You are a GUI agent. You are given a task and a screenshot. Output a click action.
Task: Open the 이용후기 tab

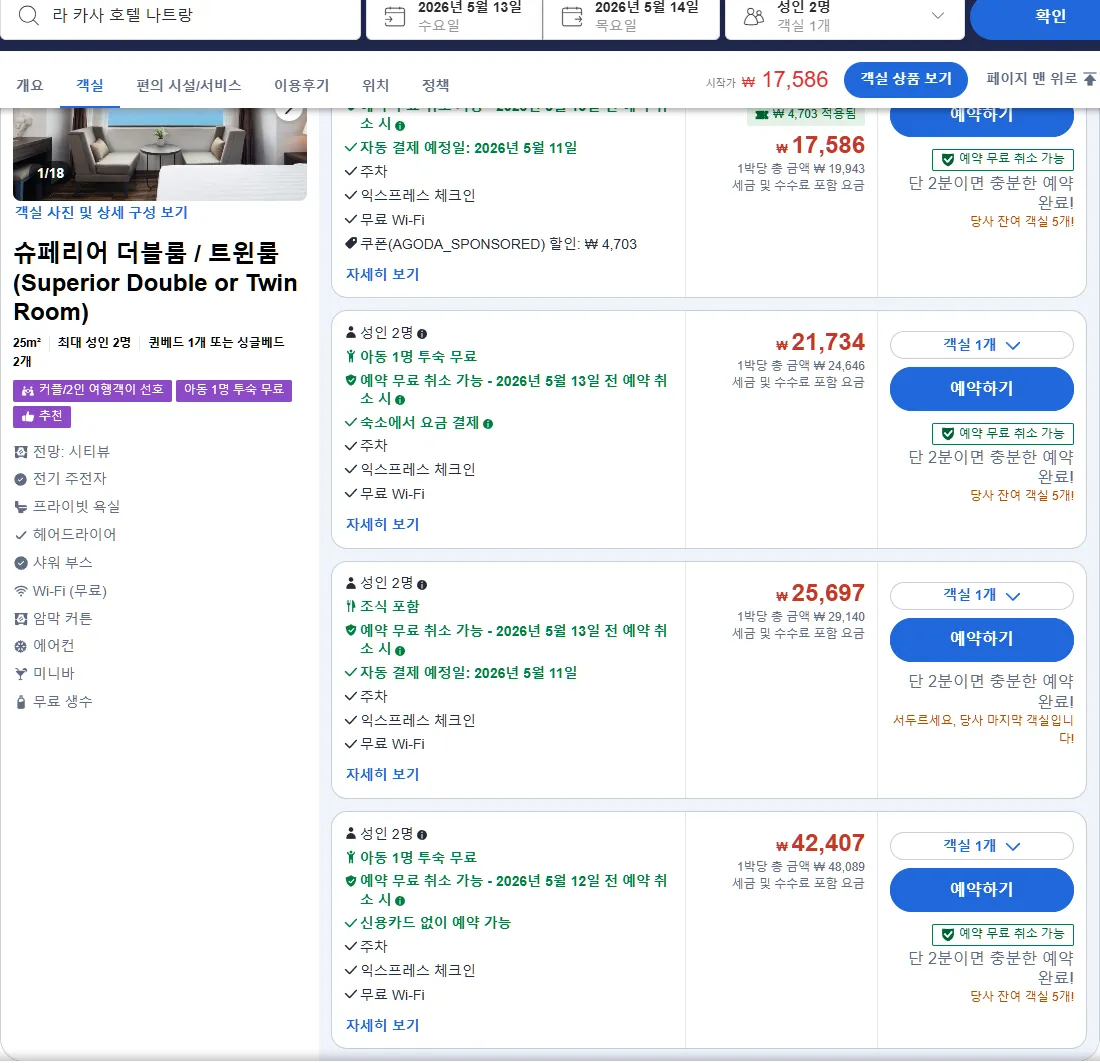click(302, 85)
